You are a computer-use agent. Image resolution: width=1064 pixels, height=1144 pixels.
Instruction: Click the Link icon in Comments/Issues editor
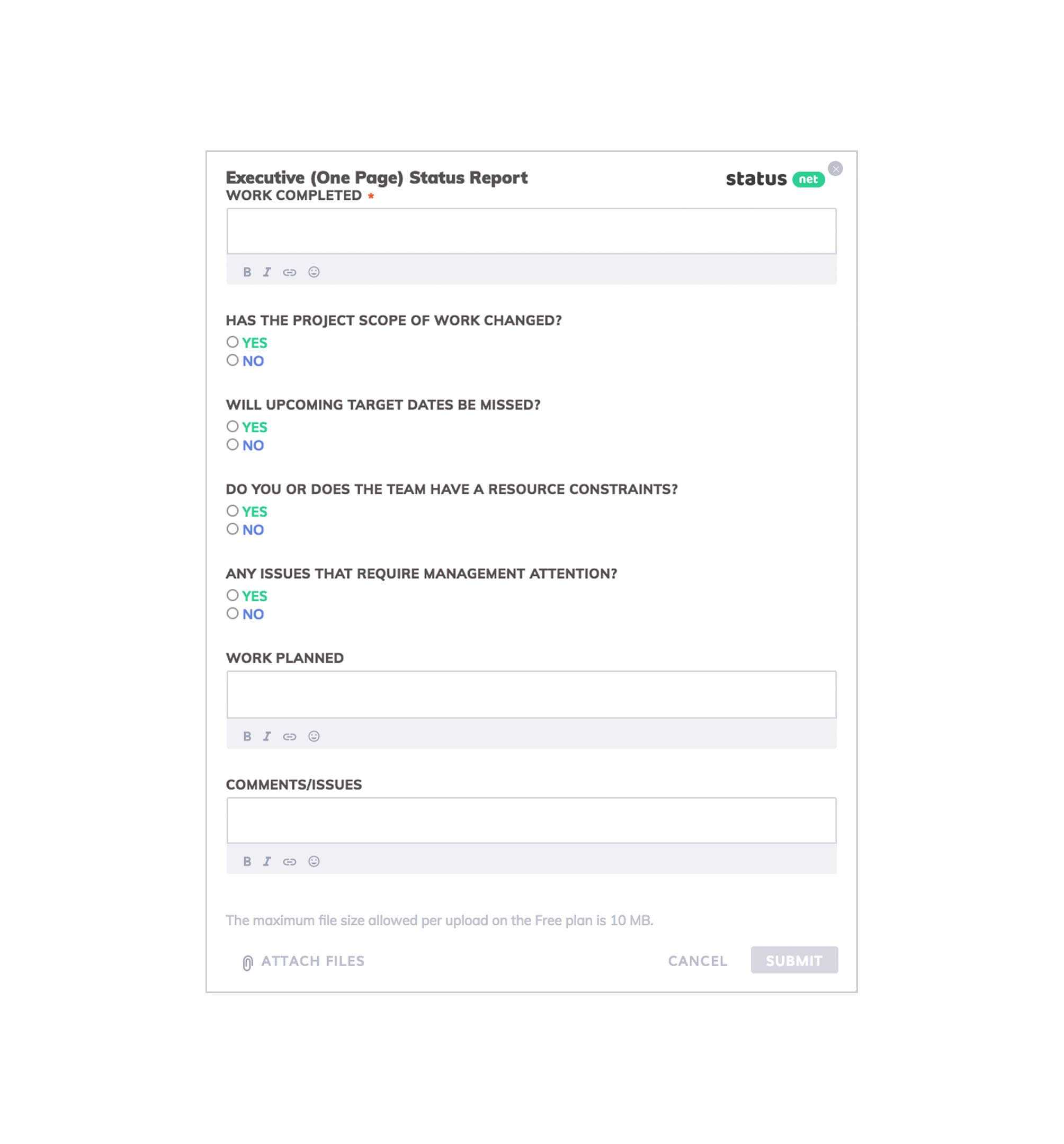(x=290, y=861)
